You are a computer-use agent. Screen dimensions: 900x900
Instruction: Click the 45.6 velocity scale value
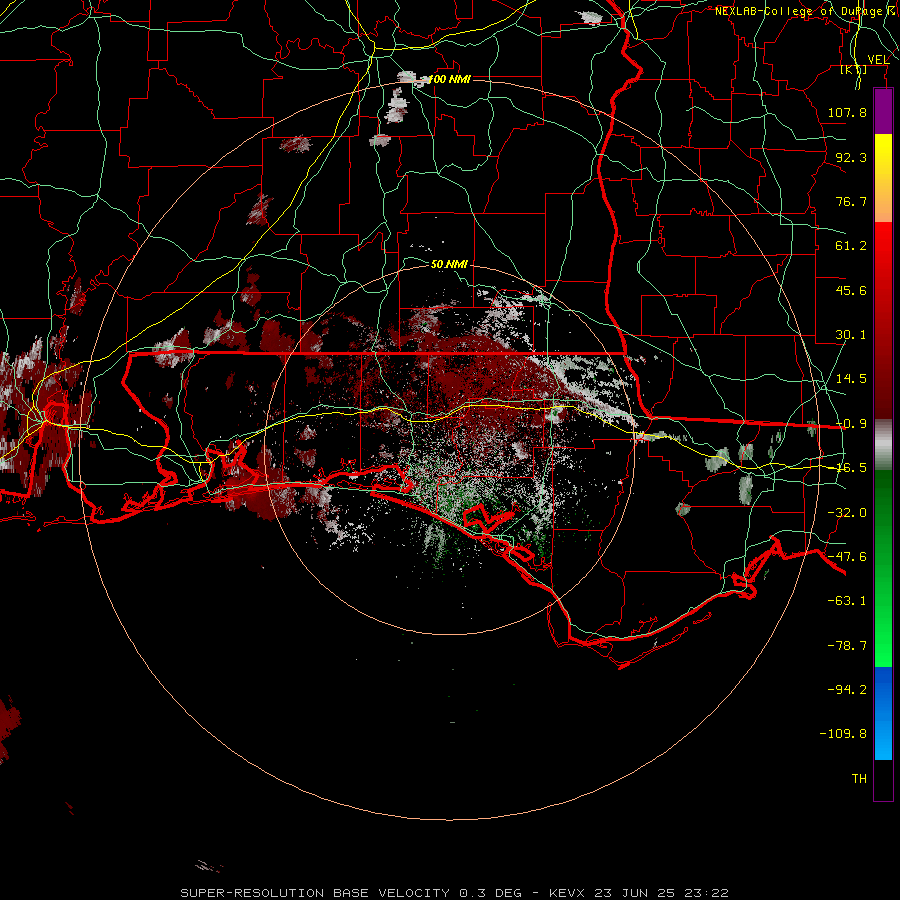click(x=851, y=290)
